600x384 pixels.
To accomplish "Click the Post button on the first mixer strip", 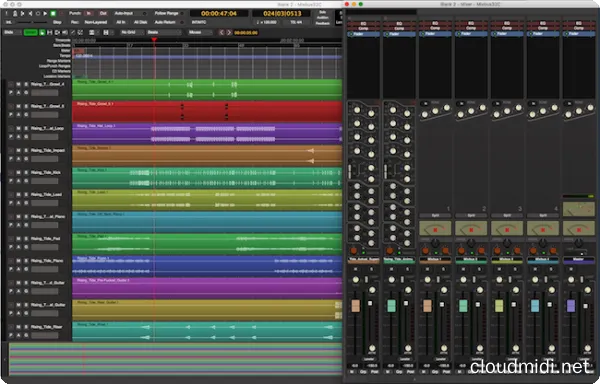I will coord(375,372).
